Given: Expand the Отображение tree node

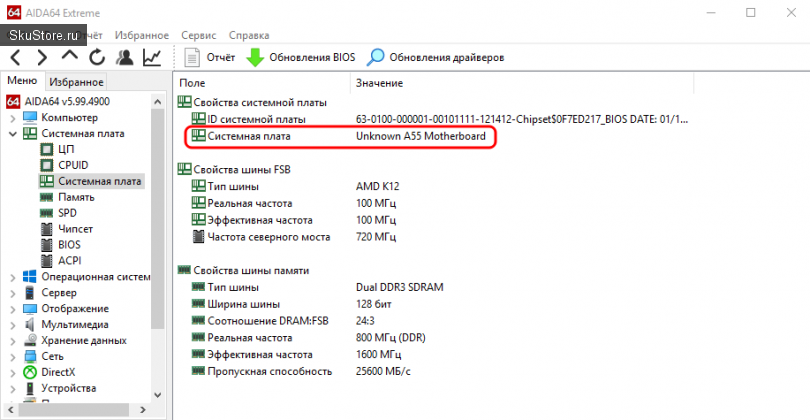Looking at the screenshot, I should [x=12, y=309].
